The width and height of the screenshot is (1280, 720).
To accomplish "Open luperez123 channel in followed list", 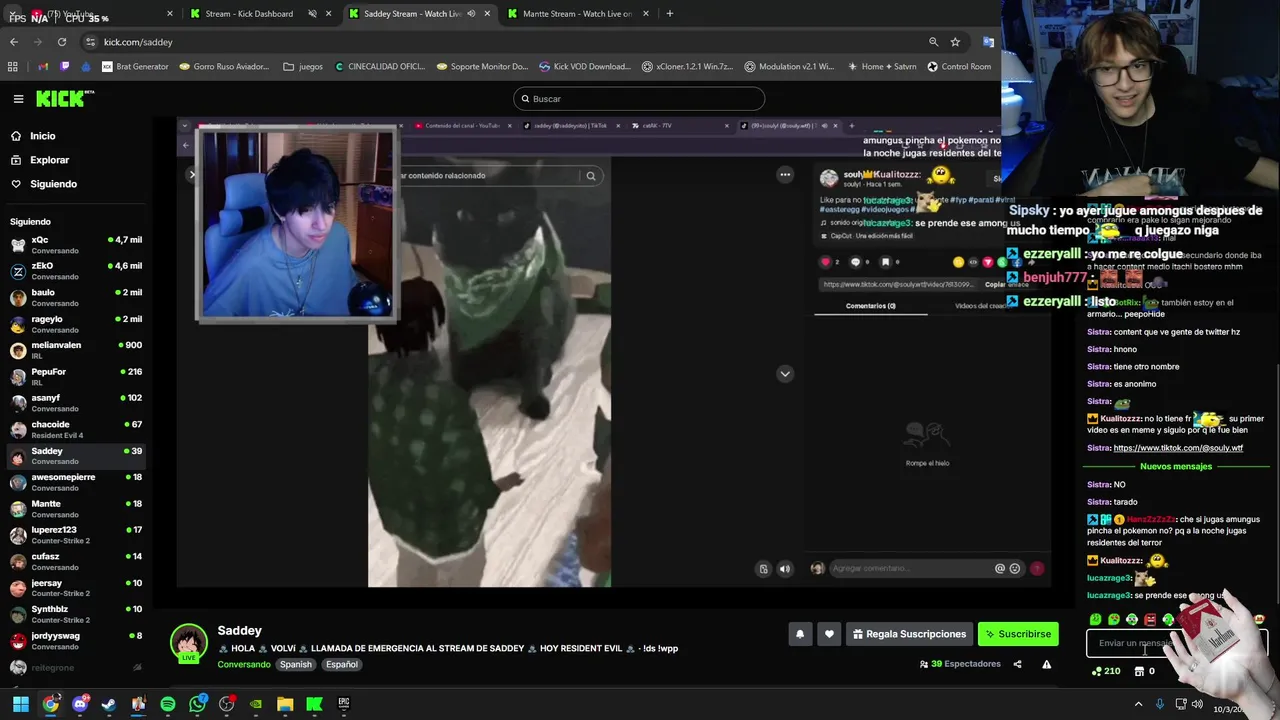I will [x=75, y=535].
